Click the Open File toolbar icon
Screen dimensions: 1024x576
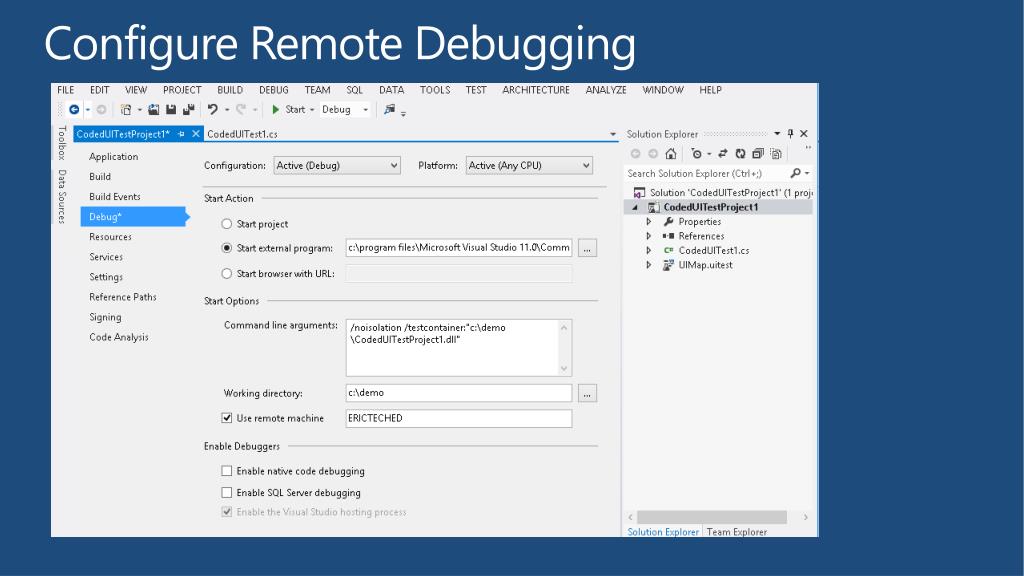[153, 110]
